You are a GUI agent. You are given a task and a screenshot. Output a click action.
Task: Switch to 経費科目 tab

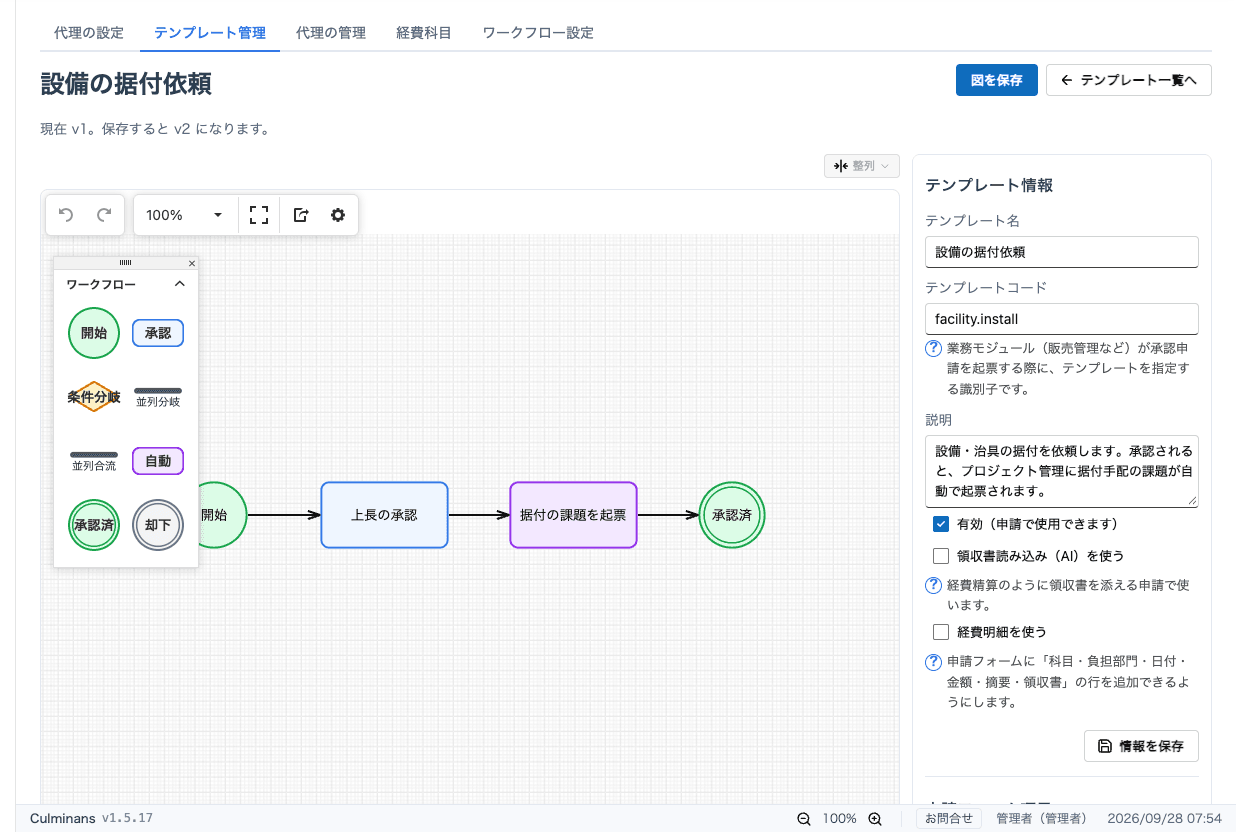tap(424, 33)
